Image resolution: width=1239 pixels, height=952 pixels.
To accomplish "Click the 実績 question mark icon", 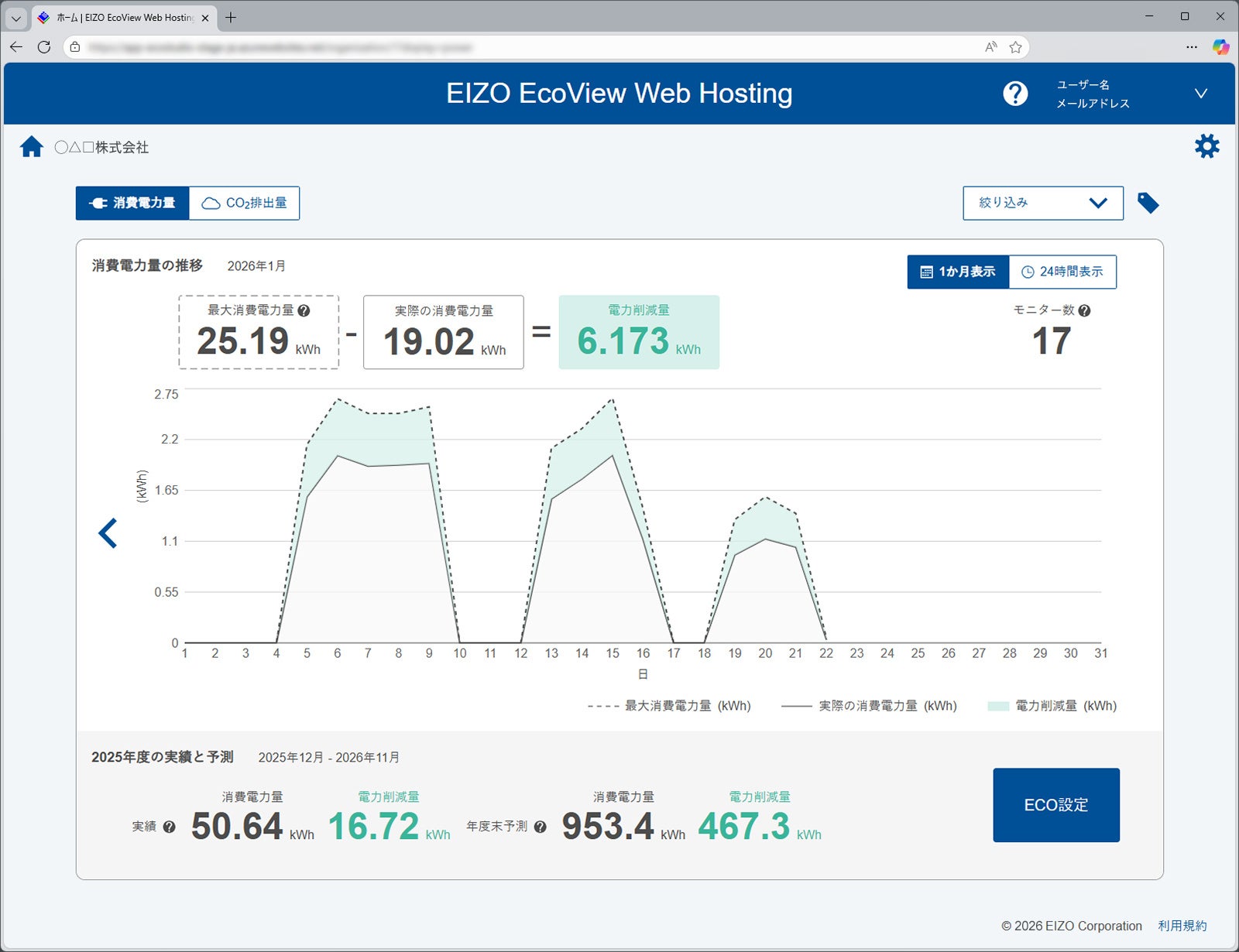I will 170,827.
